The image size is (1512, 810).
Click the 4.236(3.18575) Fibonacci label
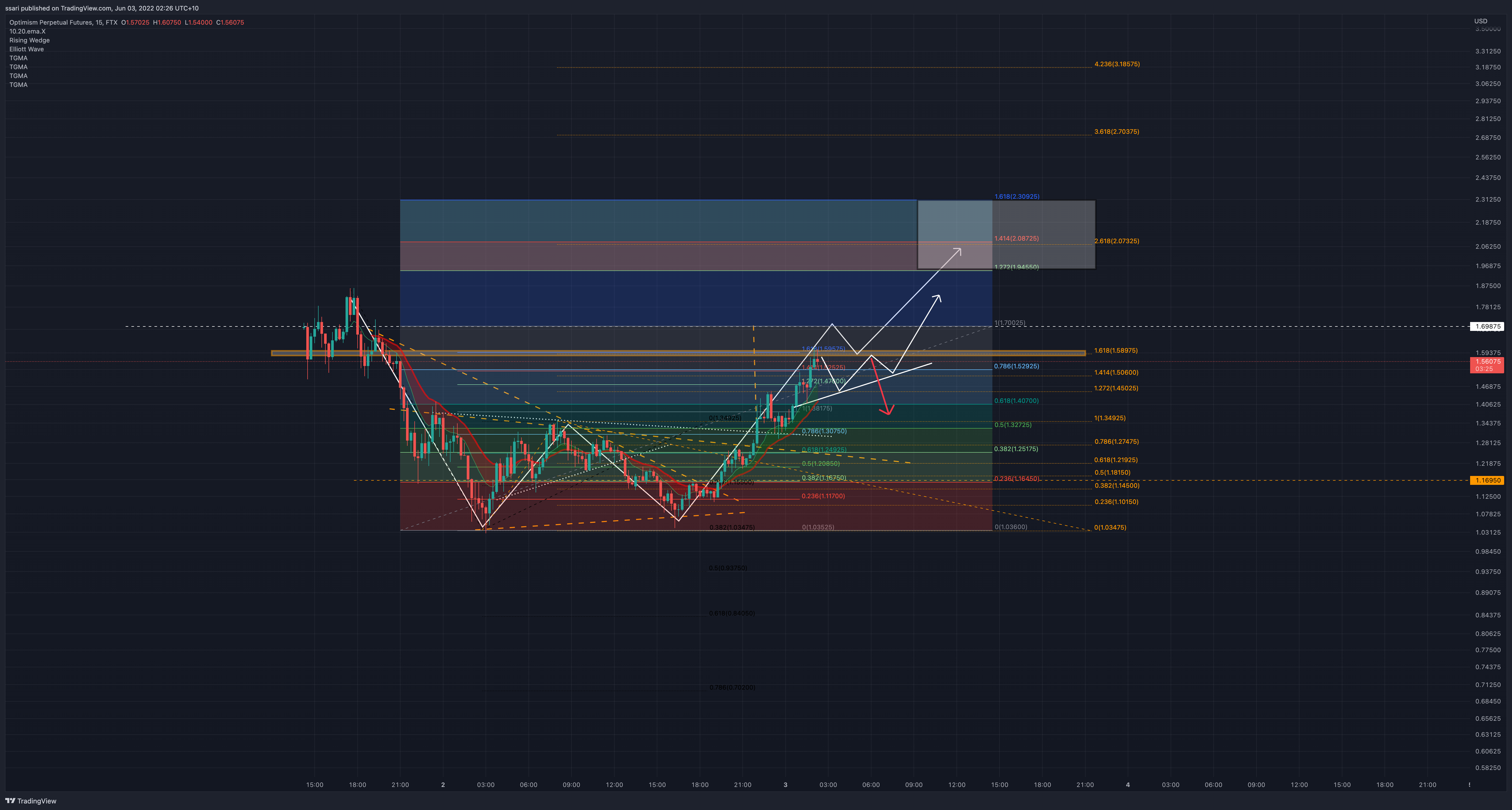[x=1117, y=64]
